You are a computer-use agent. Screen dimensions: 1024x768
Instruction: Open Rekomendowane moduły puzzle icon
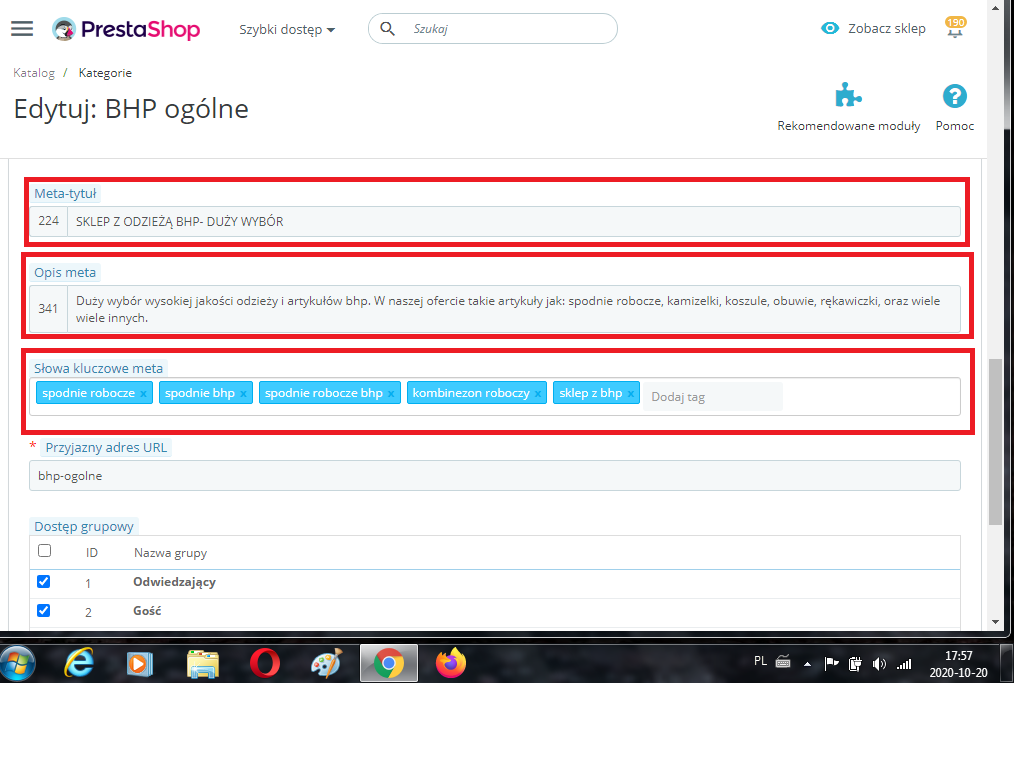[848, 95]
